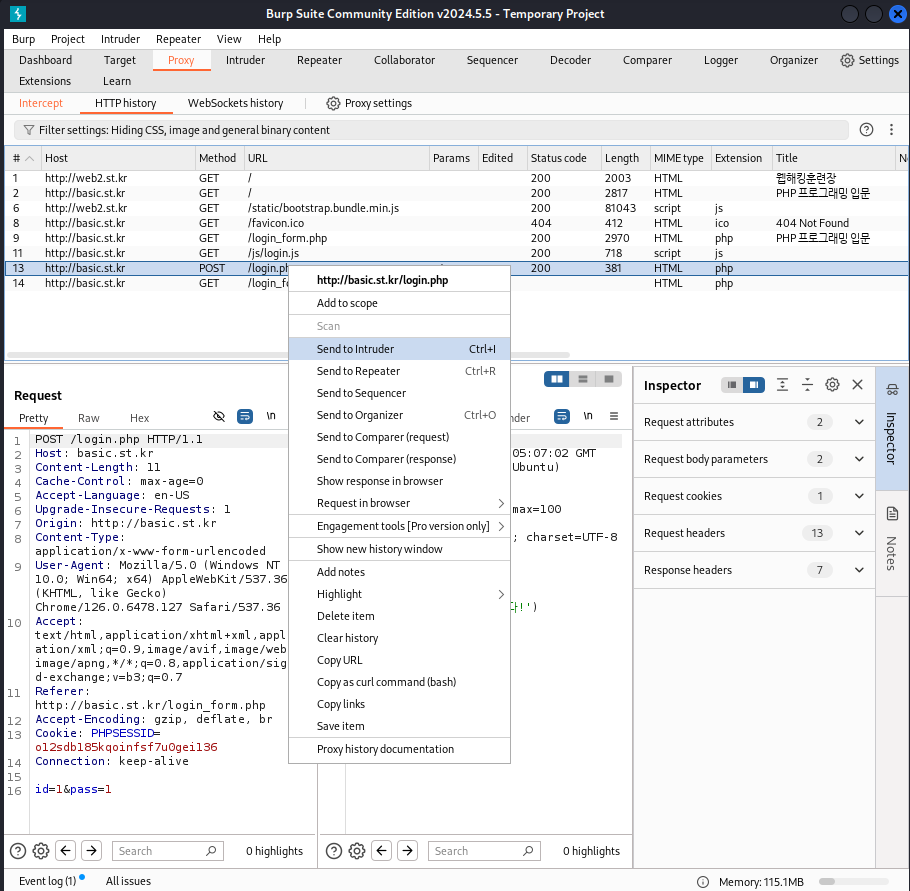Click the memory info icon in status bar

[x=702, y=882]
